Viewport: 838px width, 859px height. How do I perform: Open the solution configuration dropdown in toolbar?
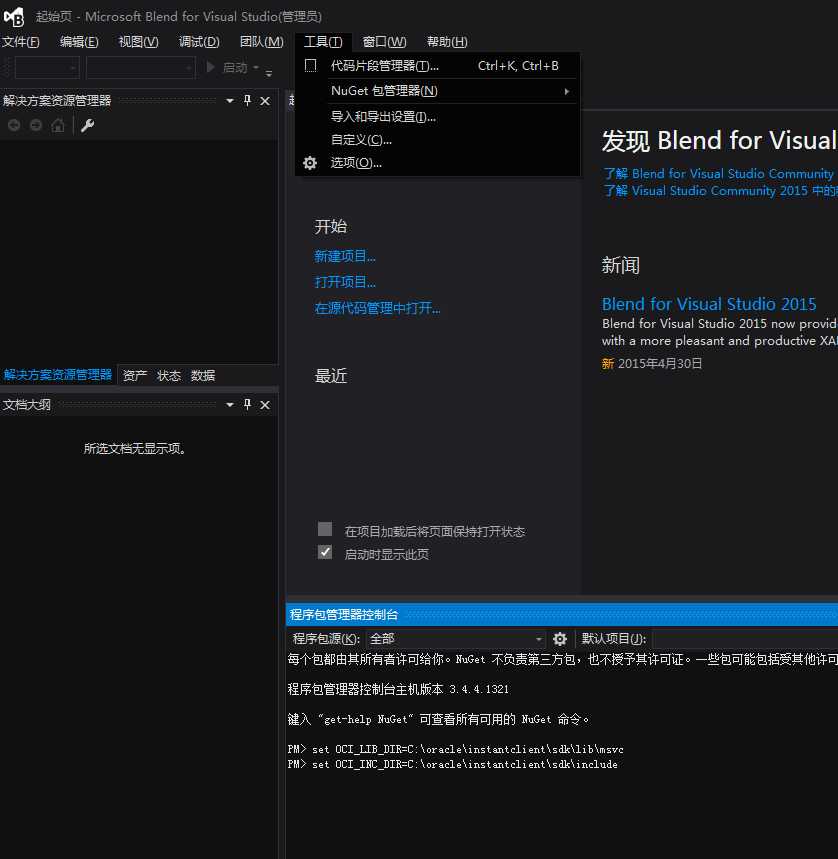tap(47, 68)
